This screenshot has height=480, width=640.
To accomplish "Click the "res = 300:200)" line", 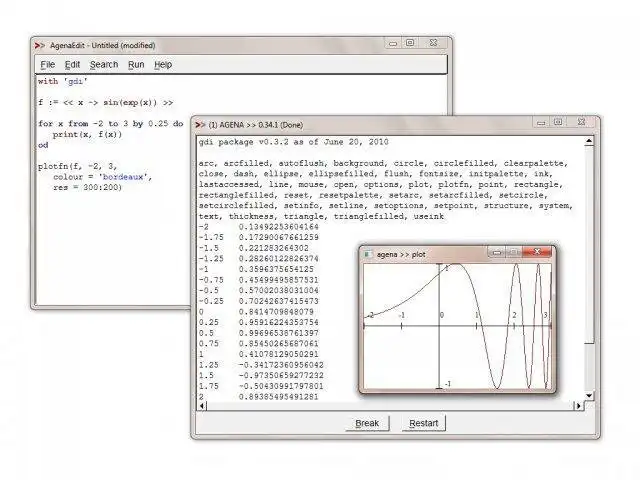I will [87, 187].
